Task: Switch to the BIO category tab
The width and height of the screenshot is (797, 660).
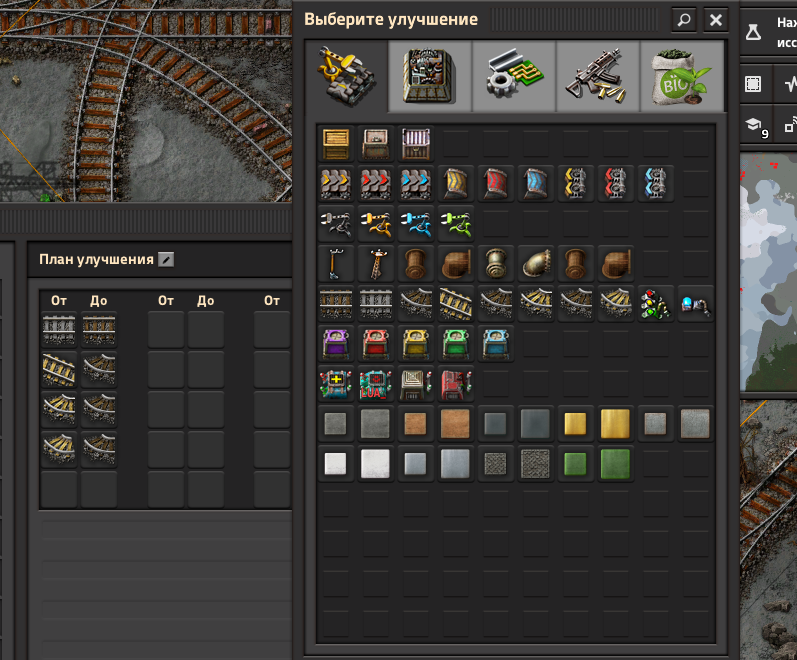Action: click(681, 75)
